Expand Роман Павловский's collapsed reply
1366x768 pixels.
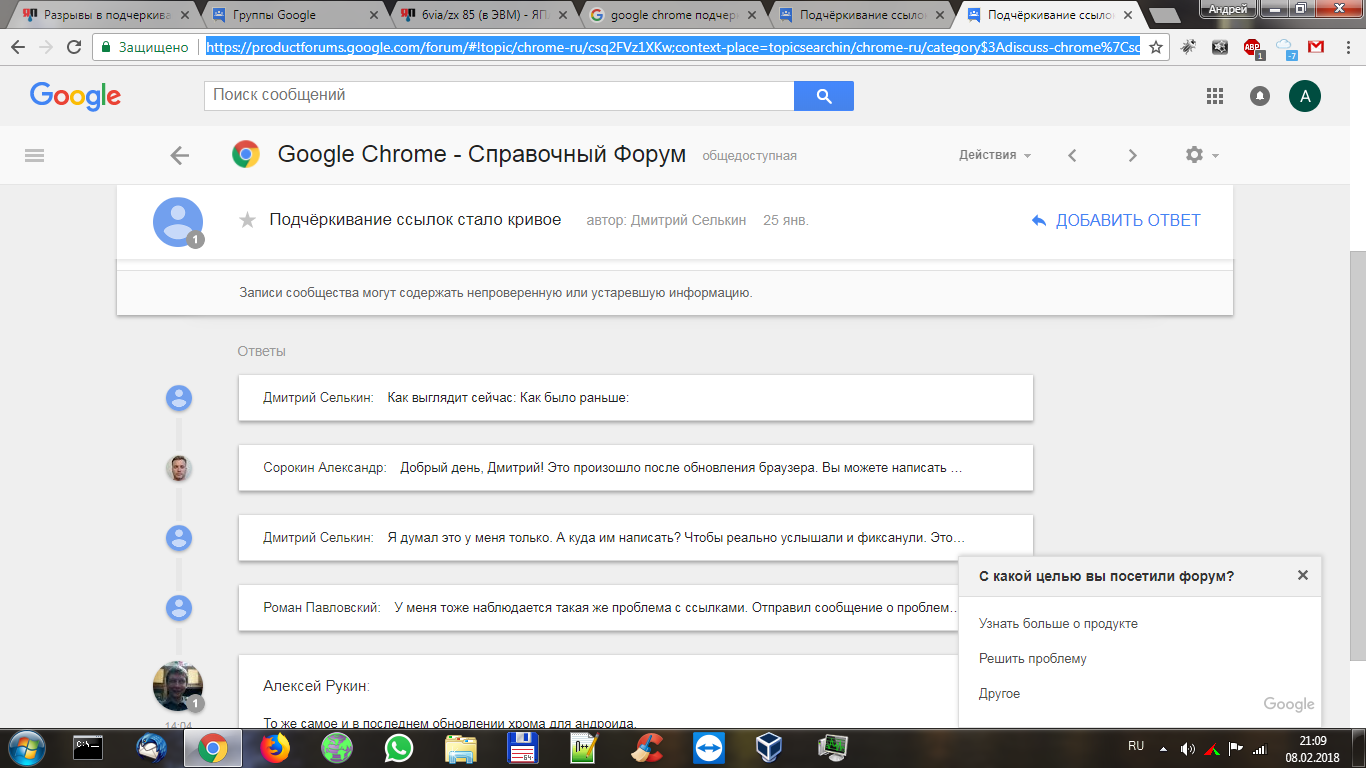[635, 608]
